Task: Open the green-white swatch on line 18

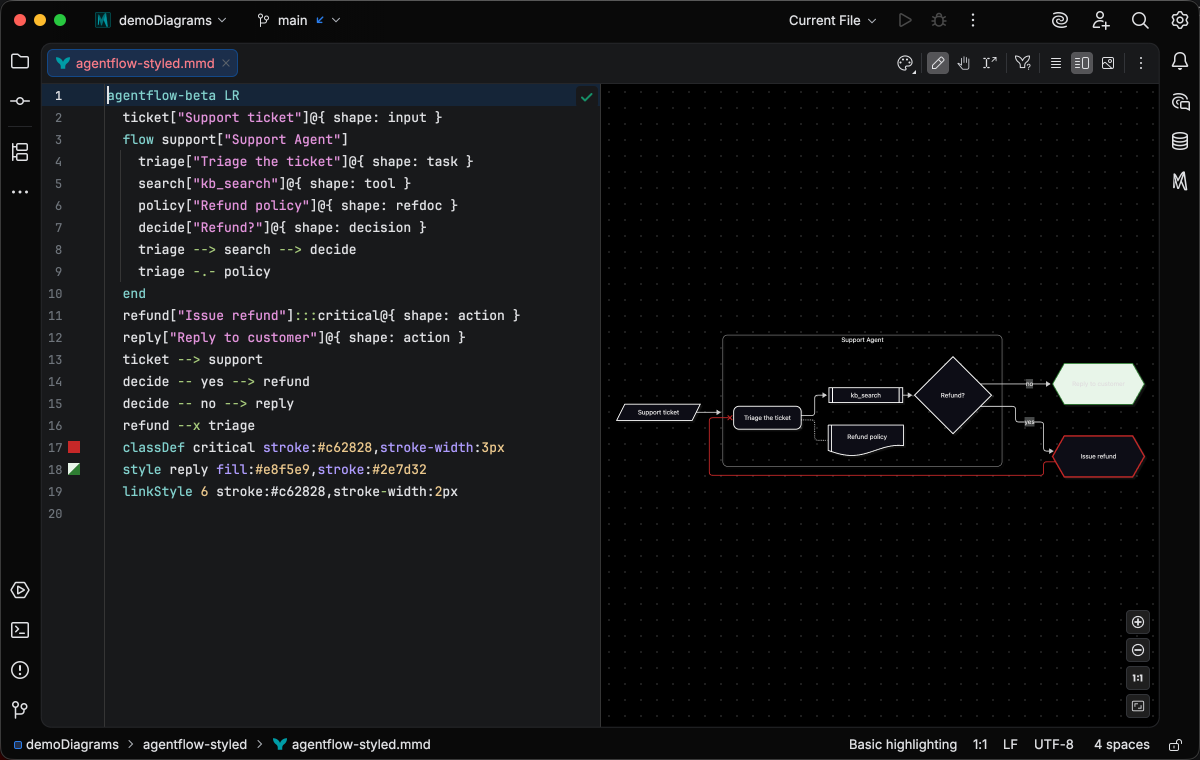Action: coord(74,469)
